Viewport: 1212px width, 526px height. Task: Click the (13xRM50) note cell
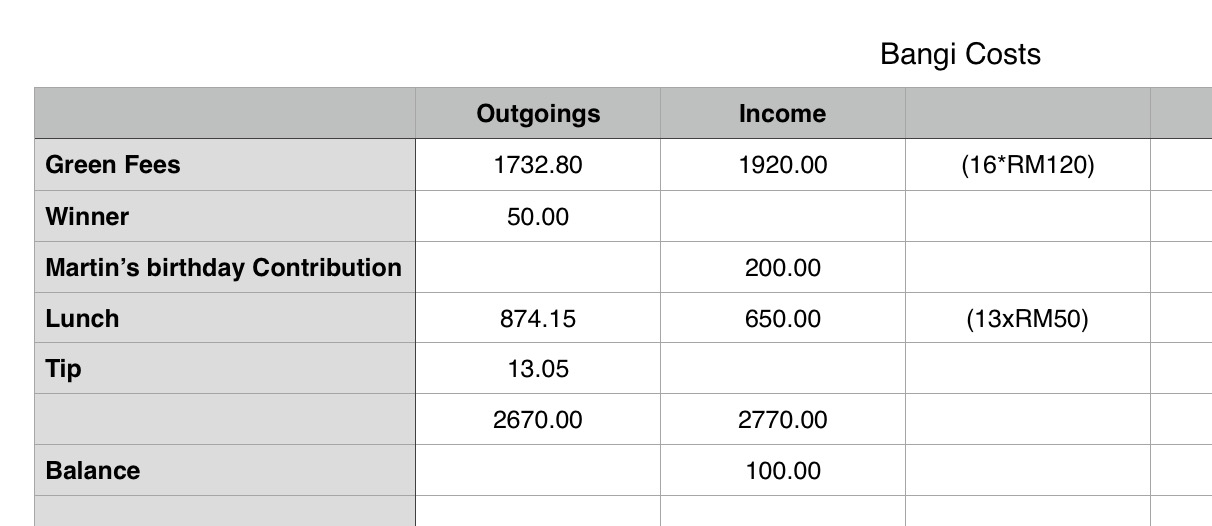pos(1027,319)
